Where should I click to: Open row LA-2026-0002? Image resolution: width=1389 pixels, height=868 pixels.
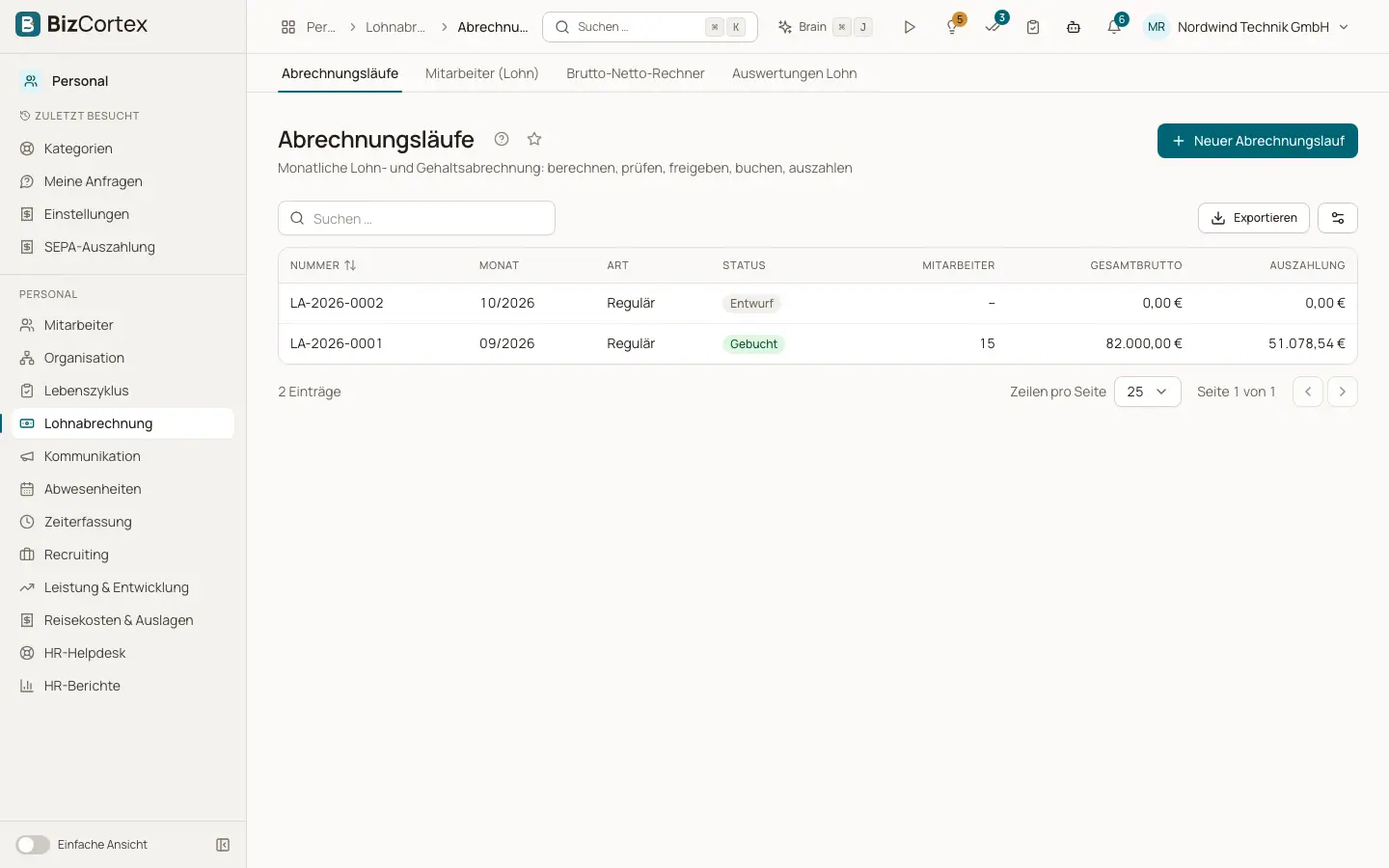tap(818, 303)
